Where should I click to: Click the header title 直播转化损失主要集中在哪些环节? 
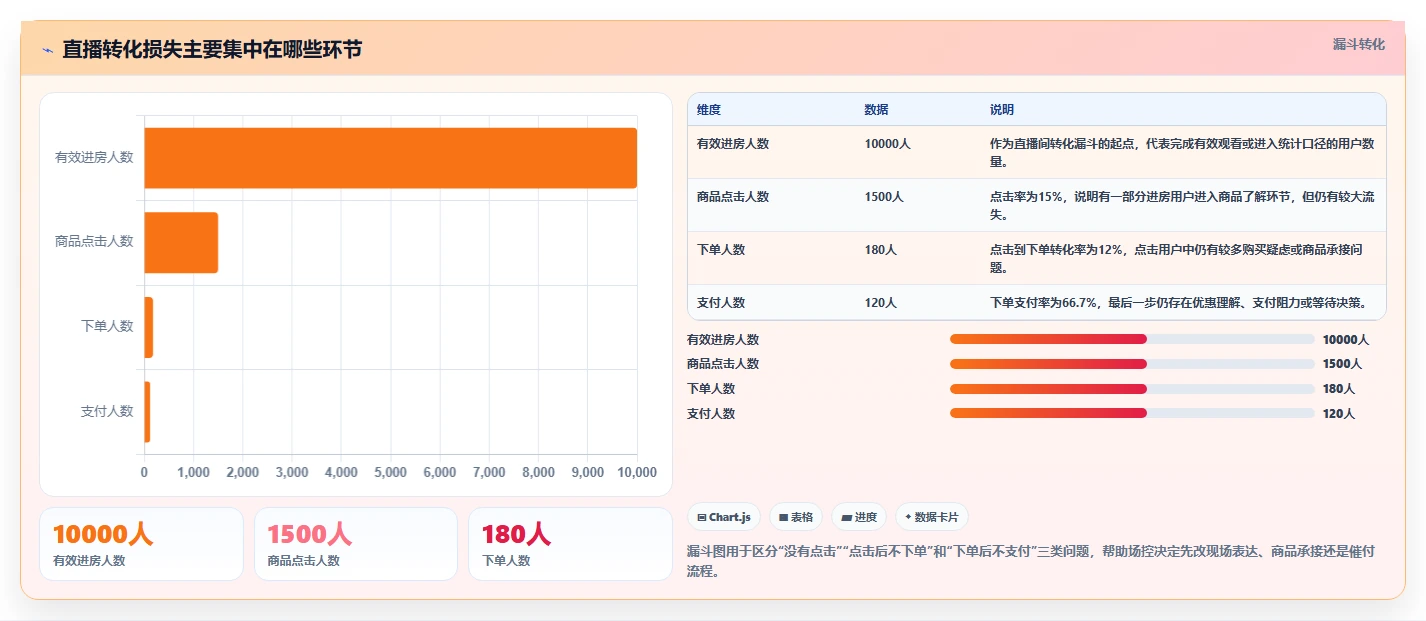pos(212,49)
